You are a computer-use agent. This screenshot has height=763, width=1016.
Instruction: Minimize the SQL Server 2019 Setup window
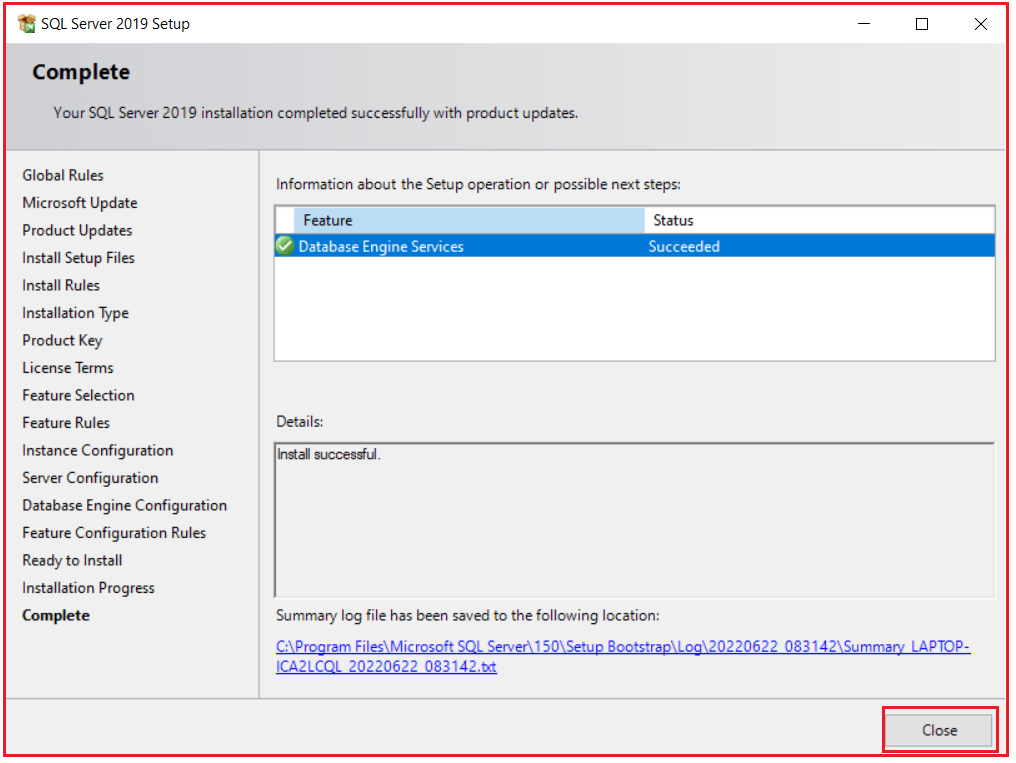coord(864,24)
